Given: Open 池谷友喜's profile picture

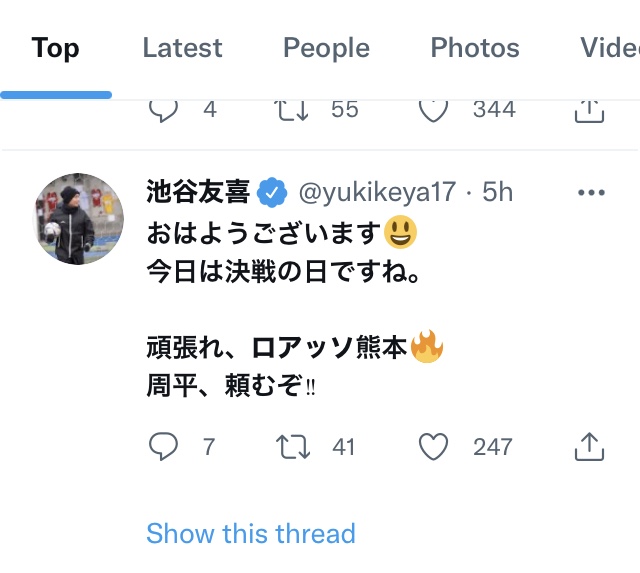Looking at the screenshot, I should (x=79, y=218).
